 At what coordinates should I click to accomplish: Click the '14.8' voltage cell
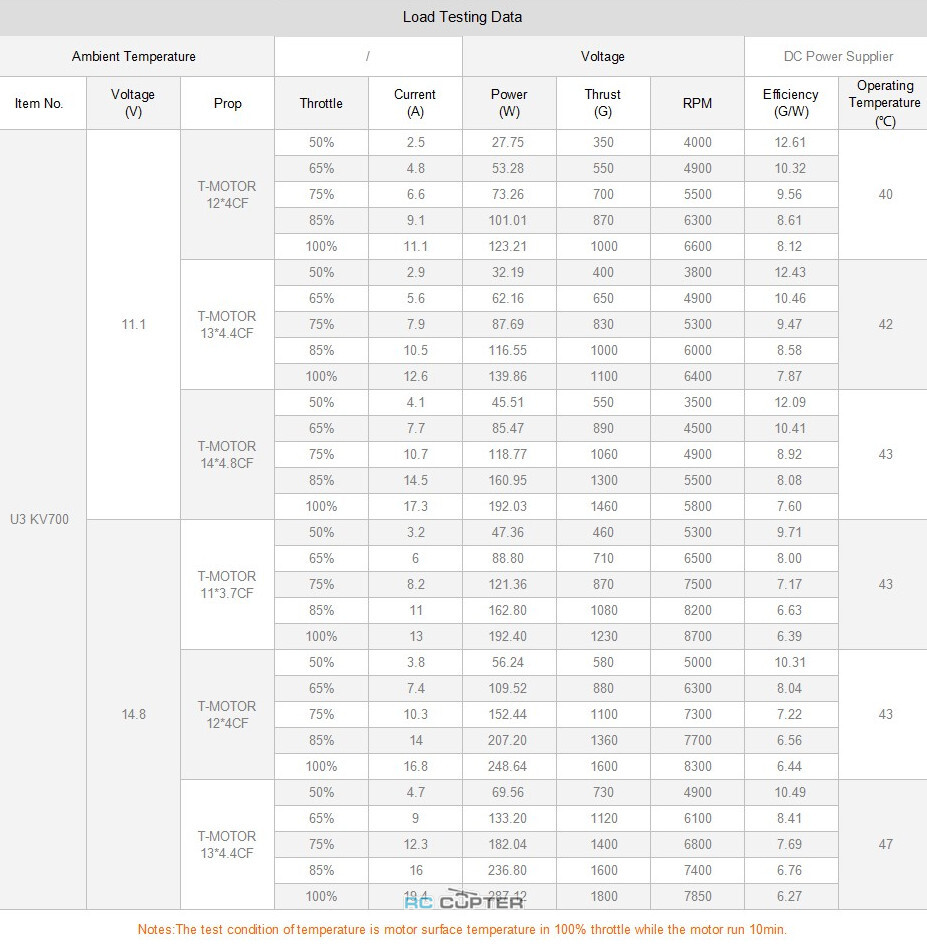click(x=134, y=714)
